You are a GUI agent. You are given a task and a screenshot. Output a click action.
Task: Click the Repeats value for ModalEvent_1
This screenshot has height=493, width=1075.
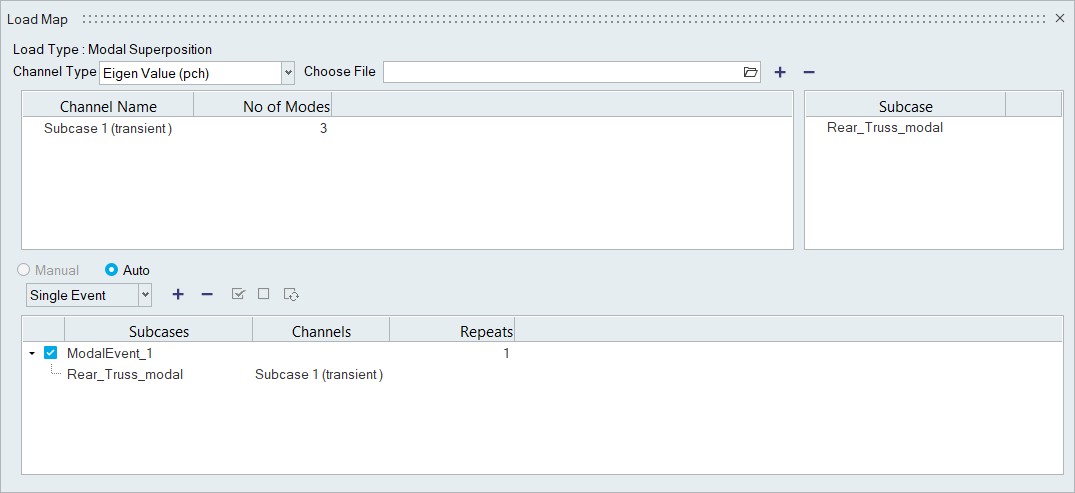(x=505, y=353)
